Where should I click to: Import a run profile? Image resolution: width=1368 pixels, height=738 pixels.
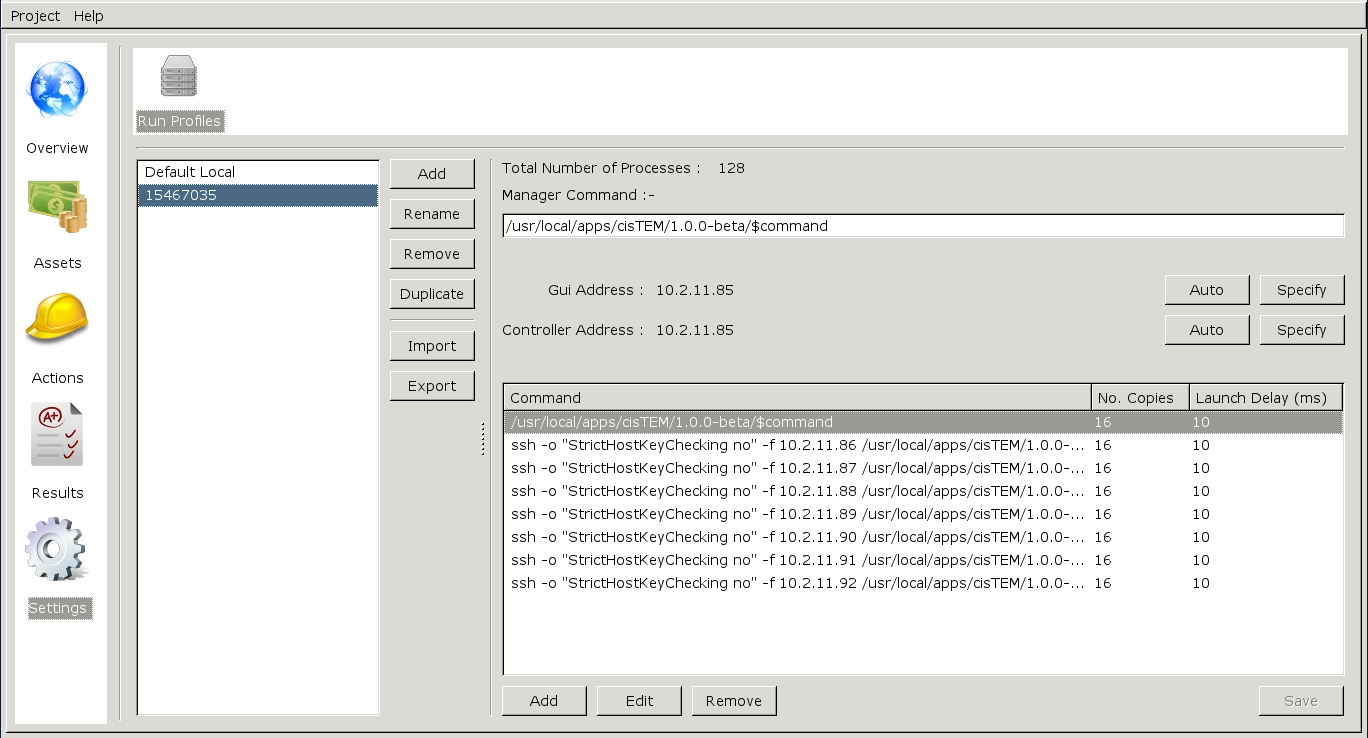pyautogui.click(x=432, y=345)
